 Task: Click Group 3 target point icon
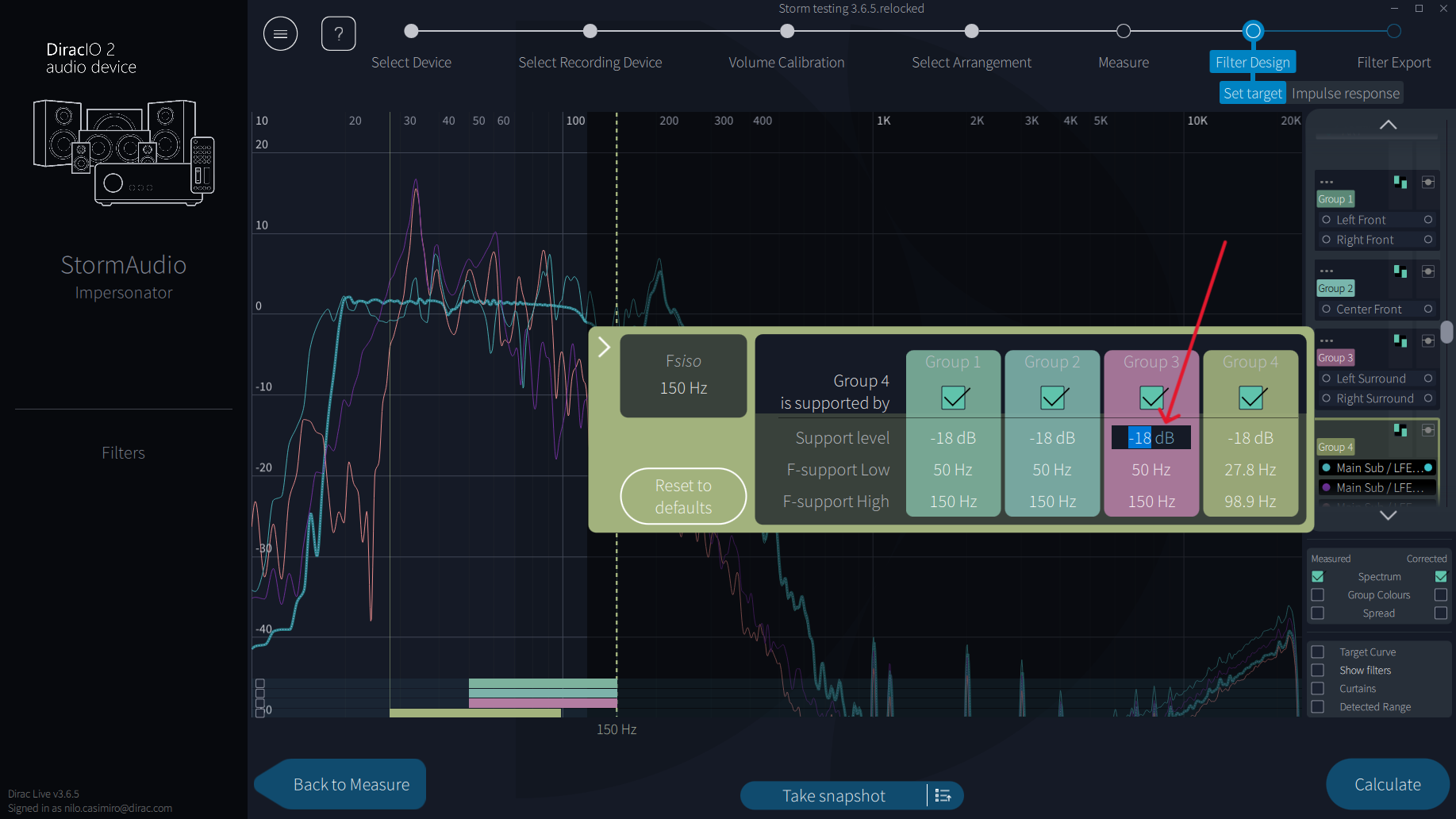click(1427, 341)
